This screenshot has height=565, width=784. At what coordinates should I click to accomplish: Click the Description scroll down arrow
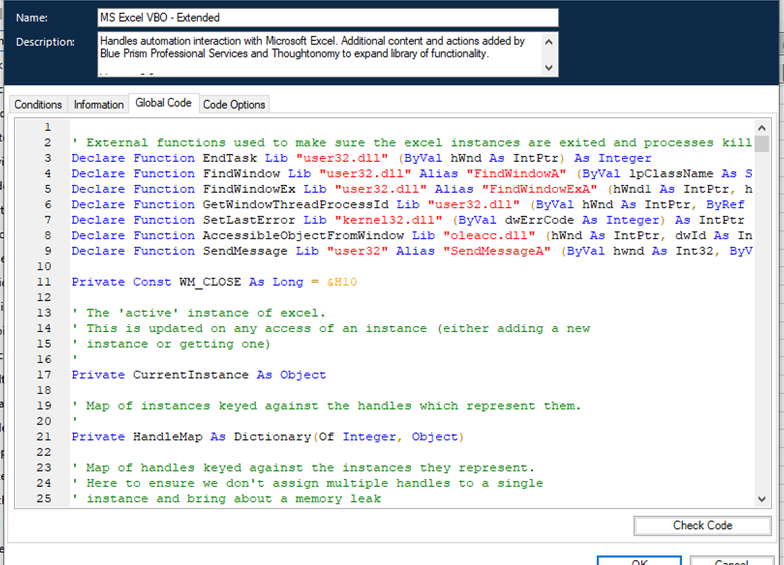(x=549, y=68)
